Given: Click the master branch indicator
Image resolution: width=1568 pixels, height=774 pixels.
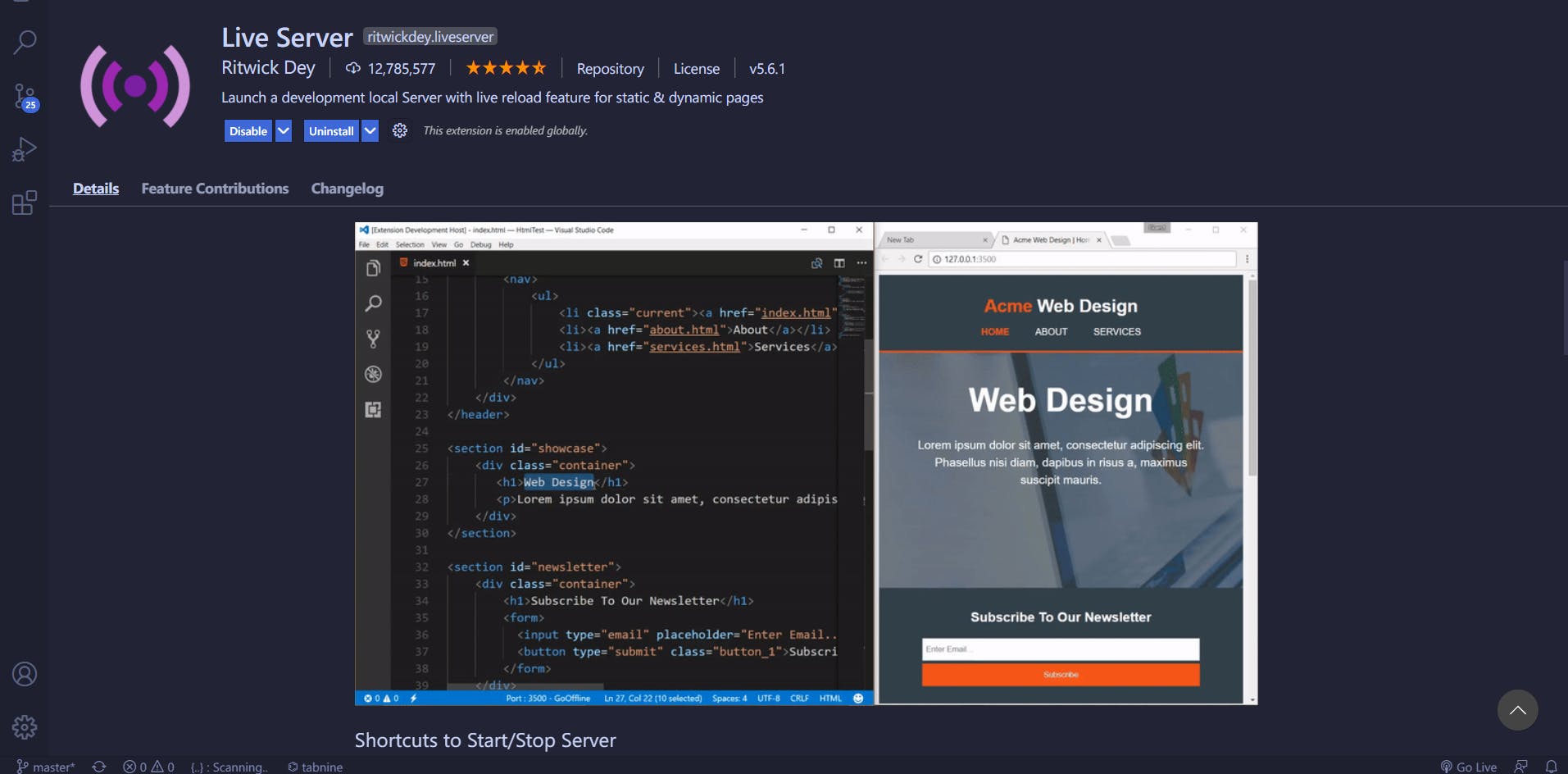Looking at the screenshot, I should click(46, 767).
